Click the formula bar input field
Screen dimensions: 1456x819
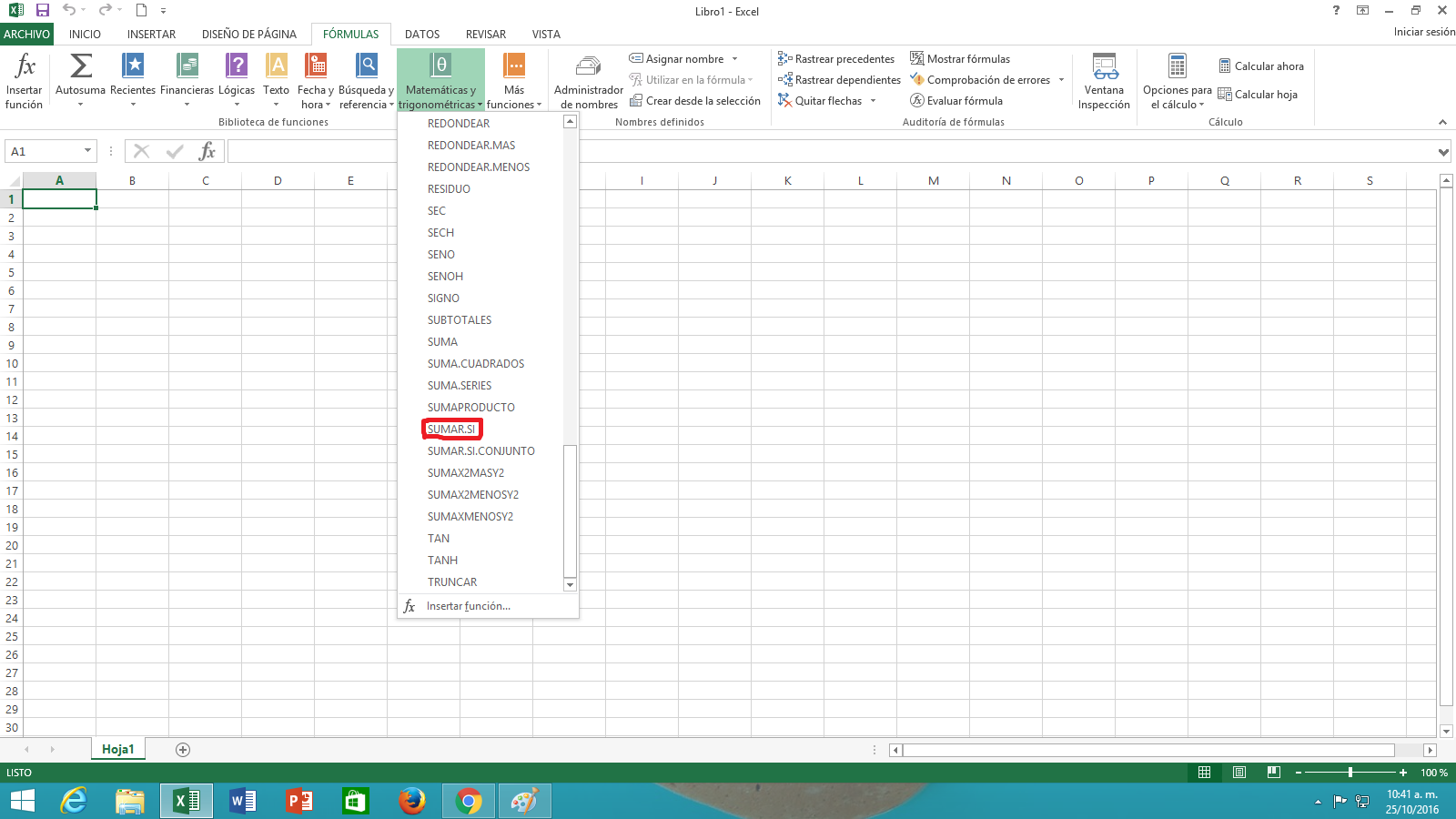tap(830, 151)
